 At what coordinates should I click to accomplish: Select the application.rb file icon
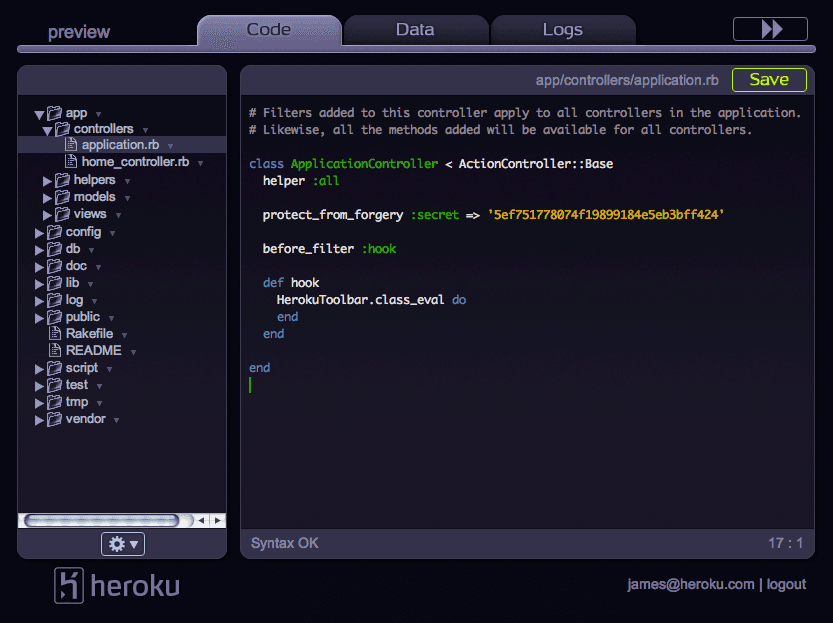pos(73,145)
